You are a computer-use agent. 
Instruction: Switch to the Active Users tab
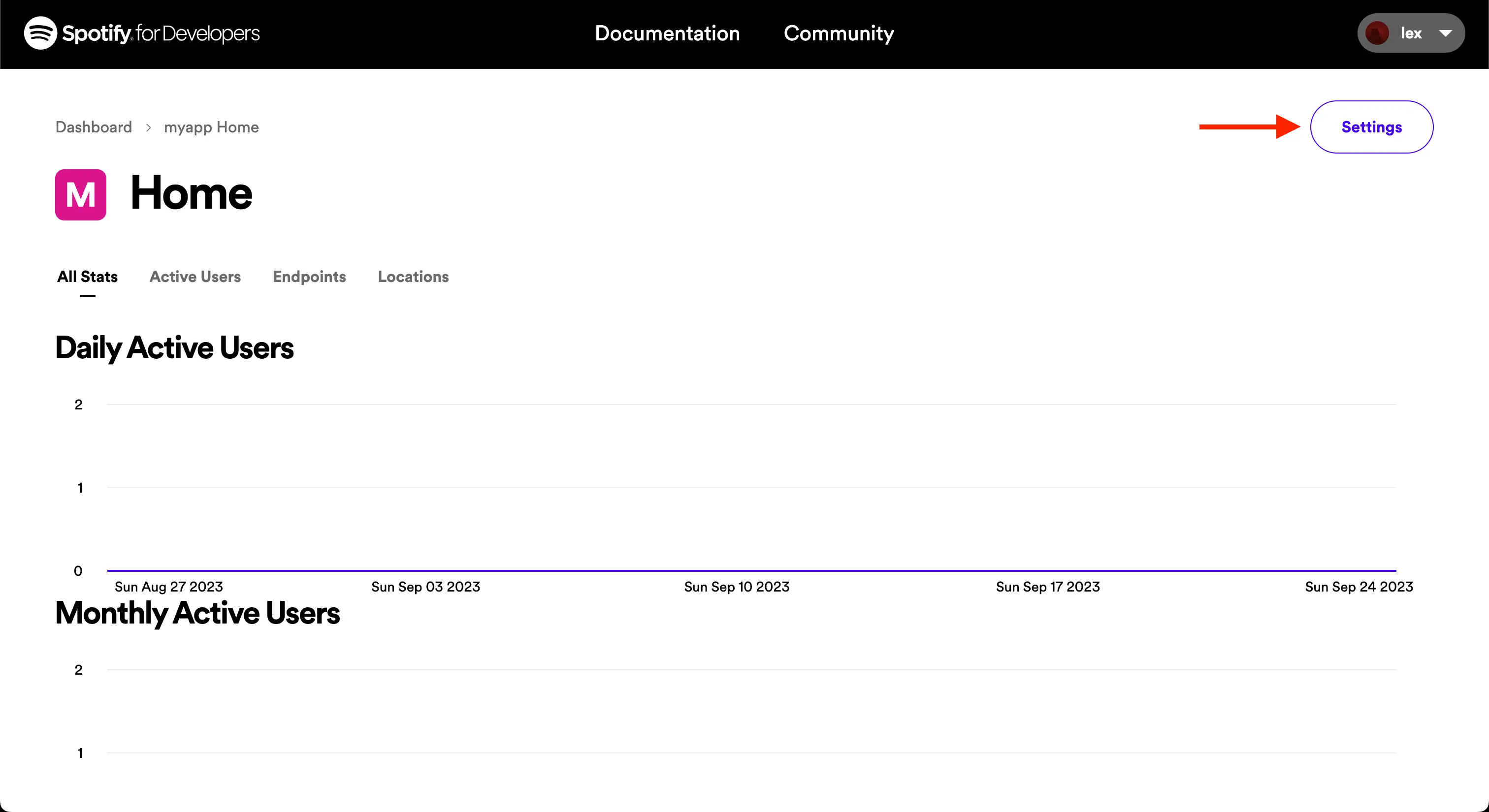point(195,277)
